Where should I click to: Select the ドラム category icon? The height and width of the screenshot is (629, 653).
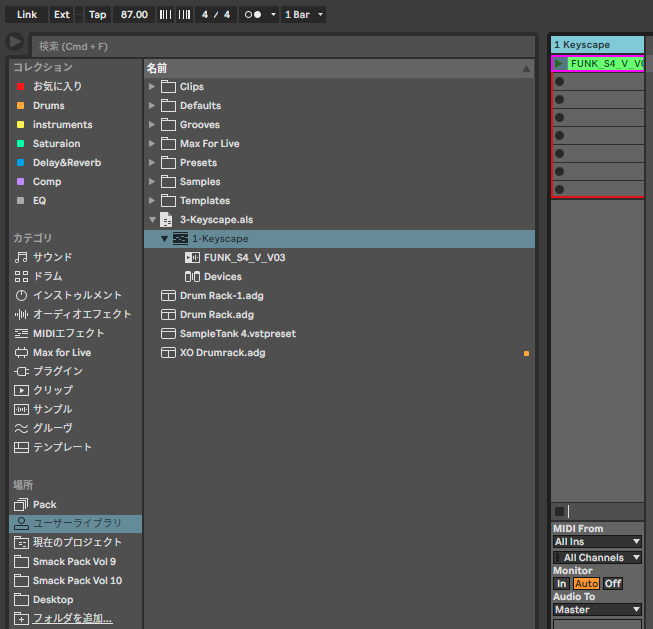click(22, 276)
